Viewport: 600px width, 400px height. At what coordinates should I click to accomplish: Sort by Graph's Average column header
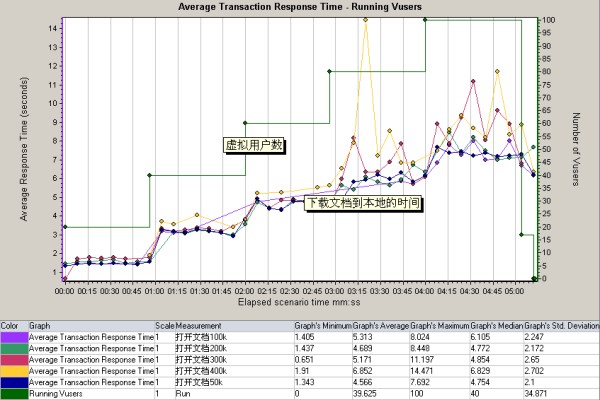pos(381,326)
